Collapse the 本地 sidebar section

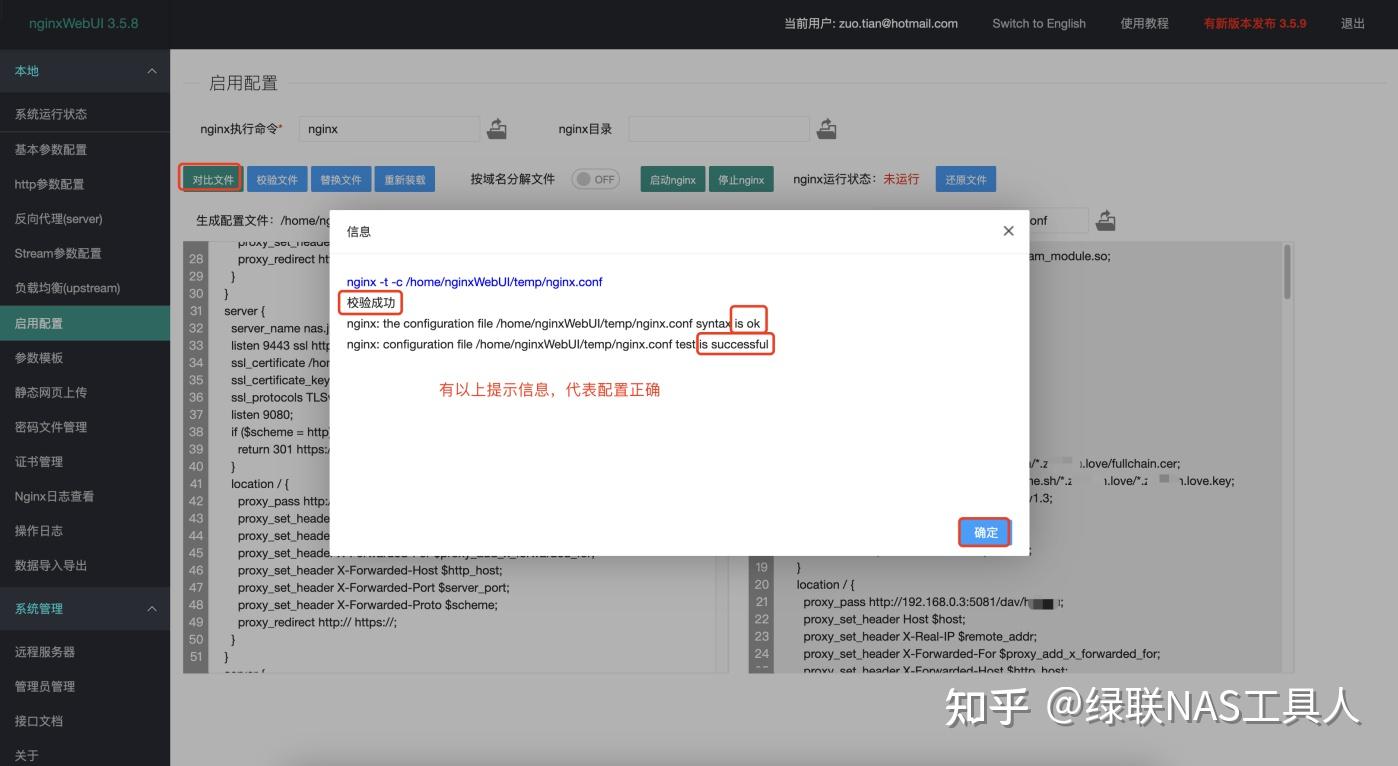pos(152,71)
